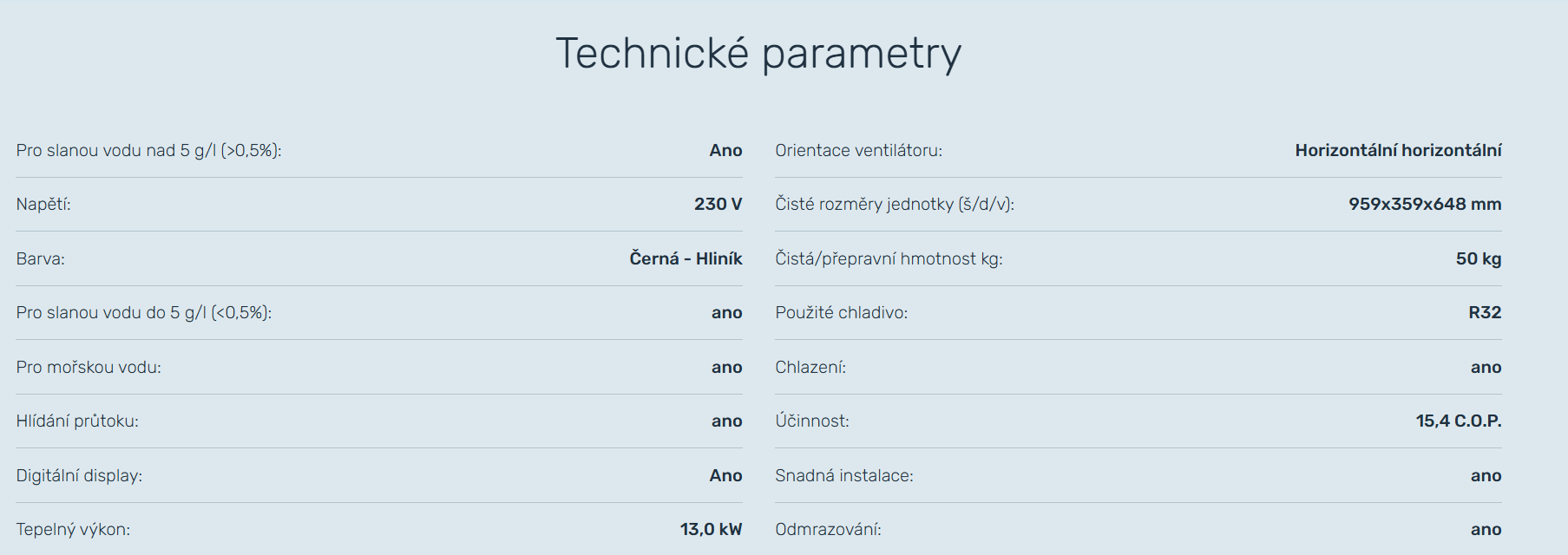Click the Čistá/přepravní hmotnost kg label
1568x555 pixels.
click(x=889, y=259)
